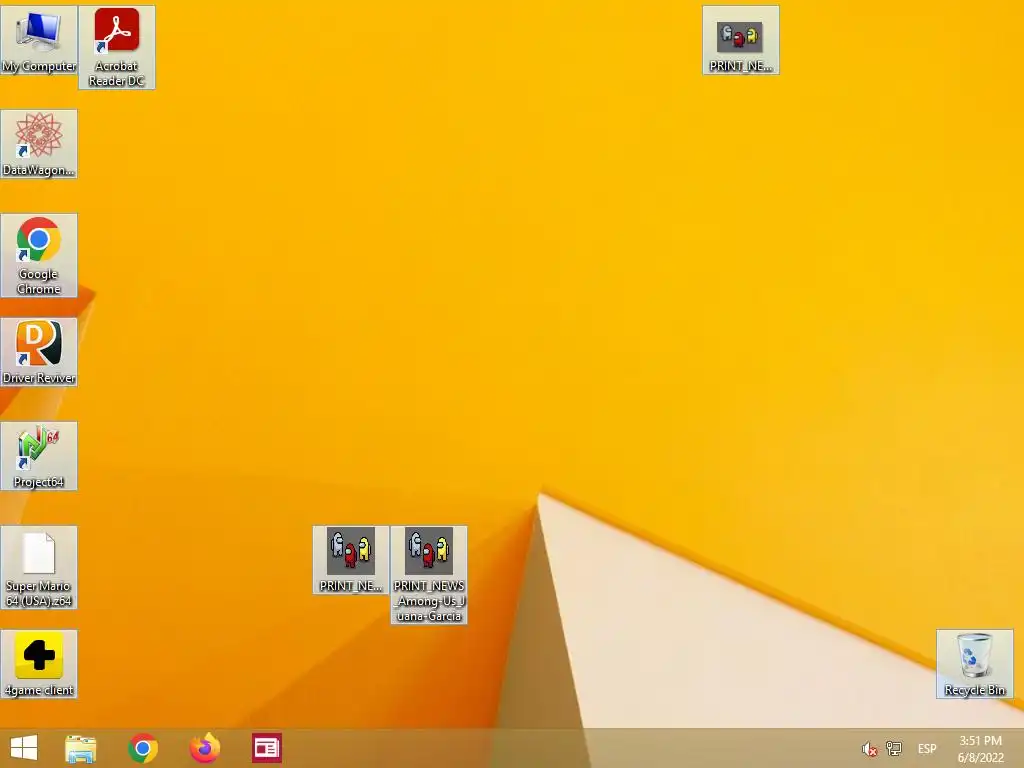
Task: Select the Recycle Bin icon
Action: pyautogui.click(x=974, y=664)
